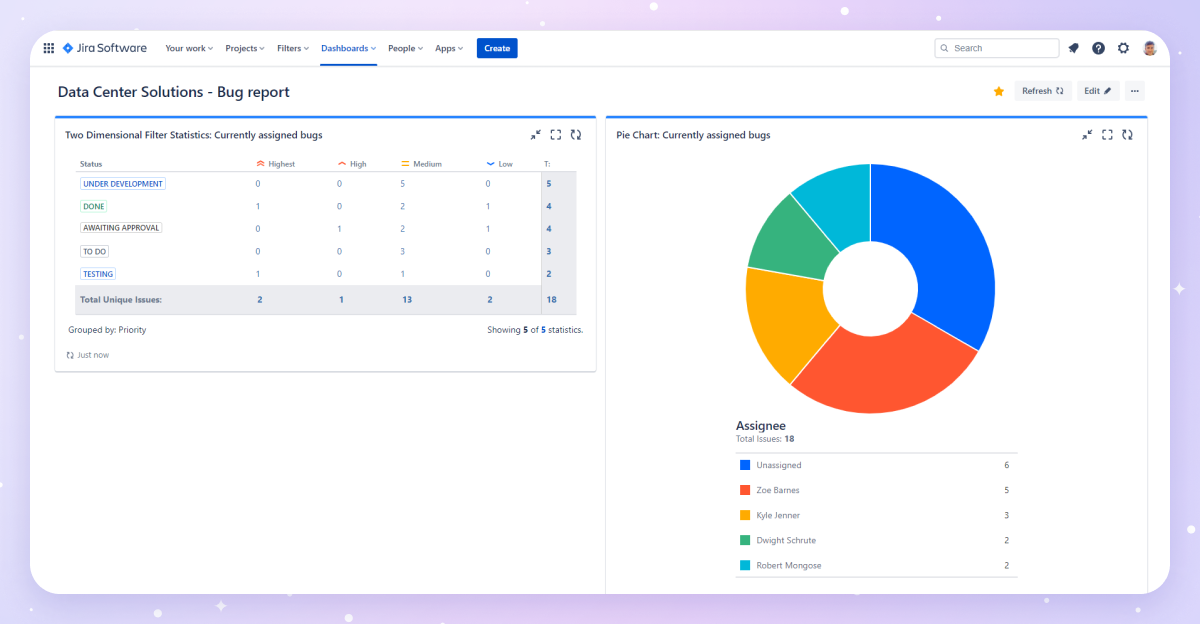The image size is (1200, 624).
Task: Open the app switcher grid icon
Action: 49,48
